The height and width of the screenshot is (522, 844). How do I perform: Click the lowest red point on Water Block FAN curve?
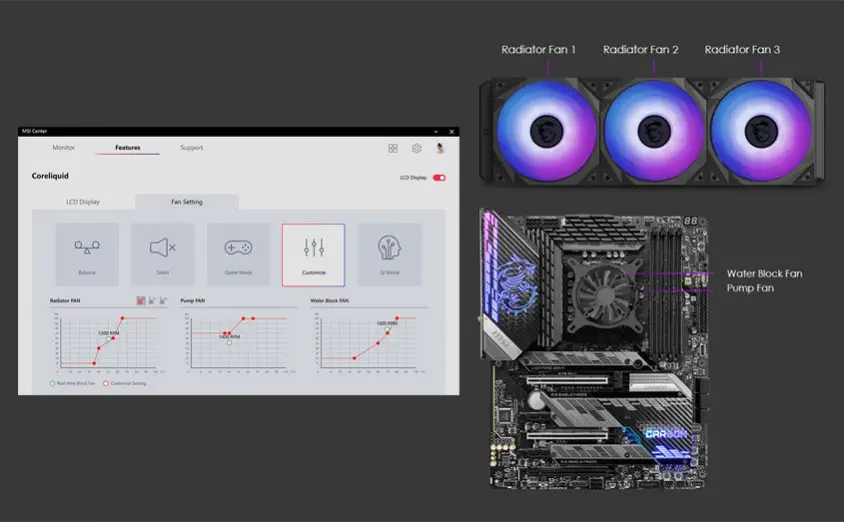tap(354, 358)
